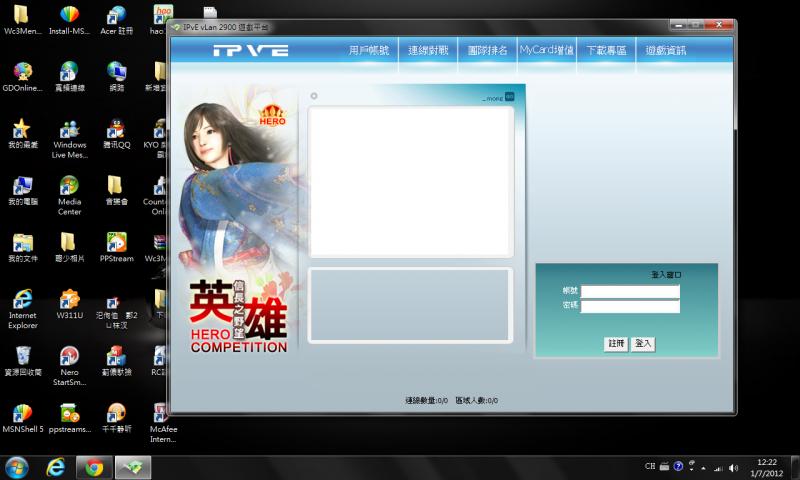Select the Install-MS desktop icon
The height and width of the screenshot is (480, 800).
click(x=69, y=20)
